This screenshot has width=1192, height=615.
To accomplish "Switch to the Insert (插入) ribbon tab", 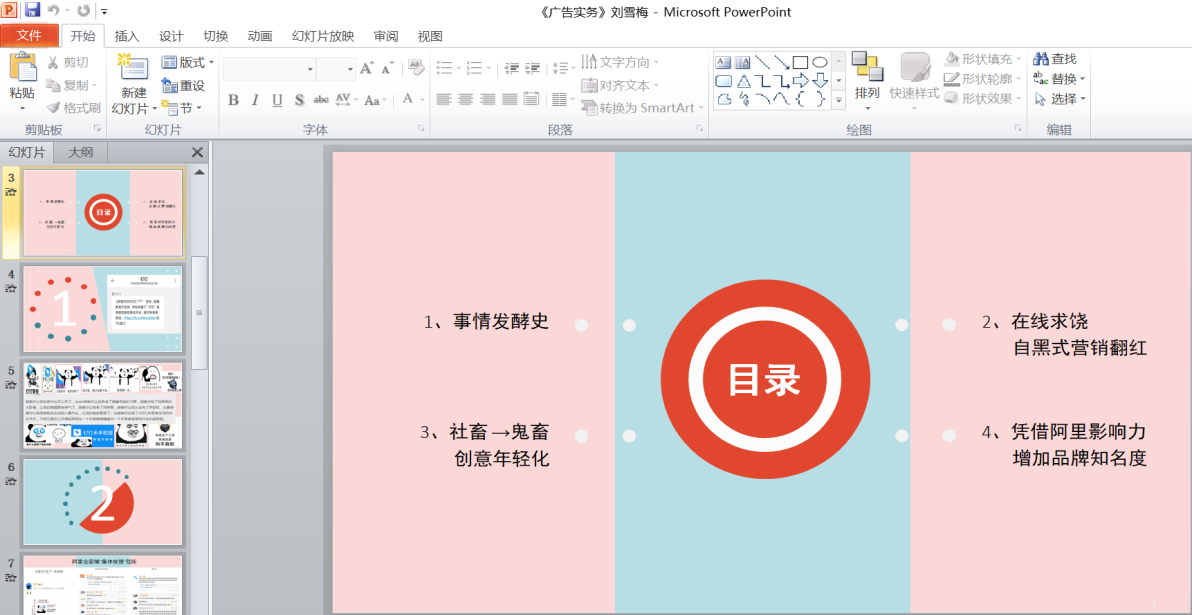I will [127, 36].
